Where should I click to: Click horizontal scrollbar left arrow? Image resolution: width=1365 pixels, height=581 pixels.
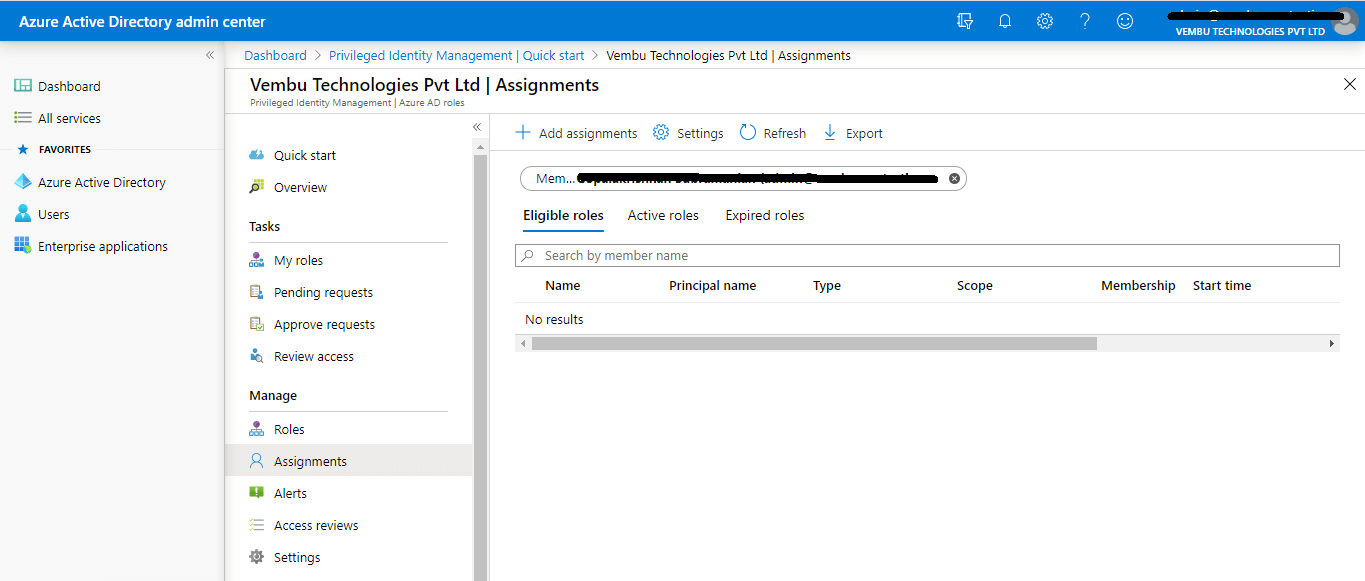522,343
